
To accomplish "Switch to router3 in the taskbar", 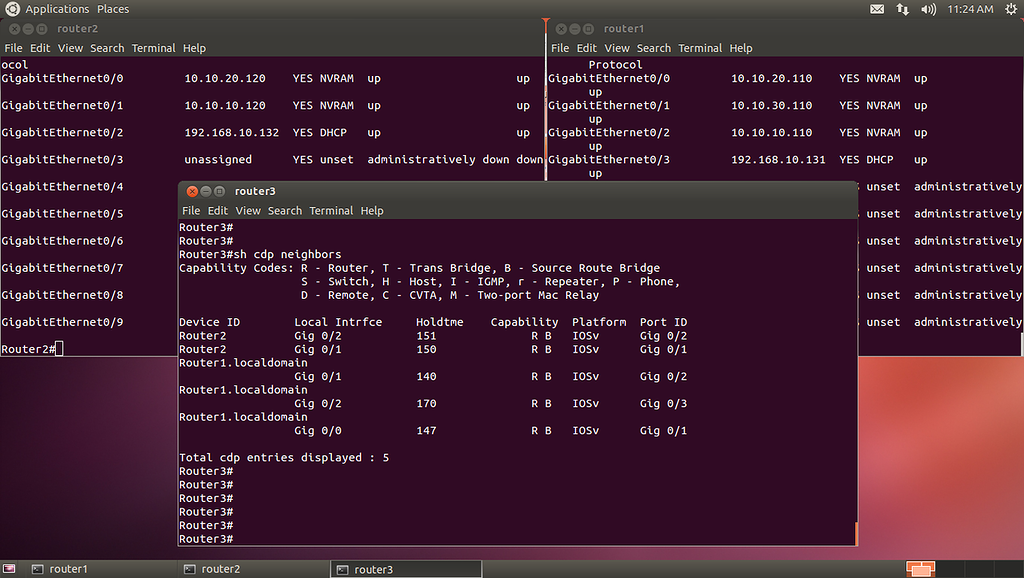I will click(406, 569).
